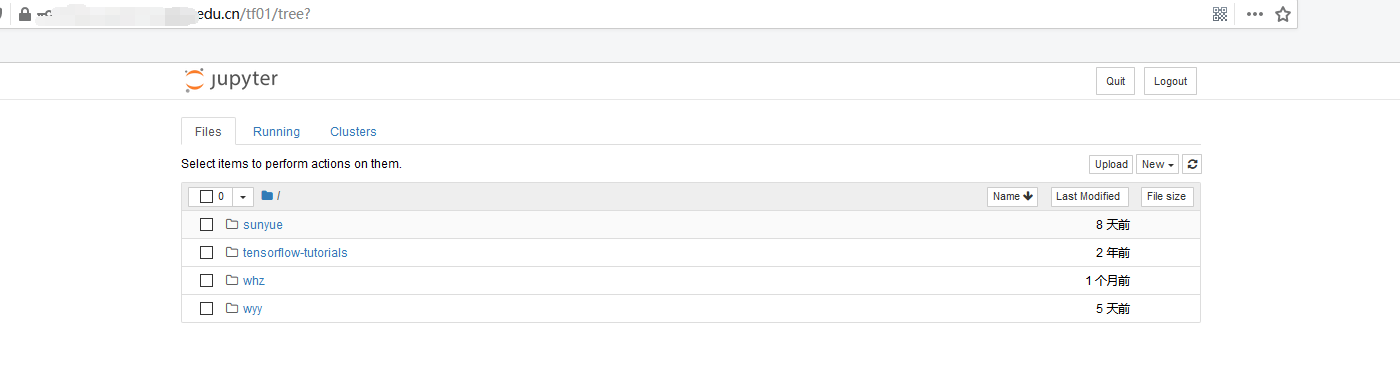Open the wyy folder link

coord(252,308)
